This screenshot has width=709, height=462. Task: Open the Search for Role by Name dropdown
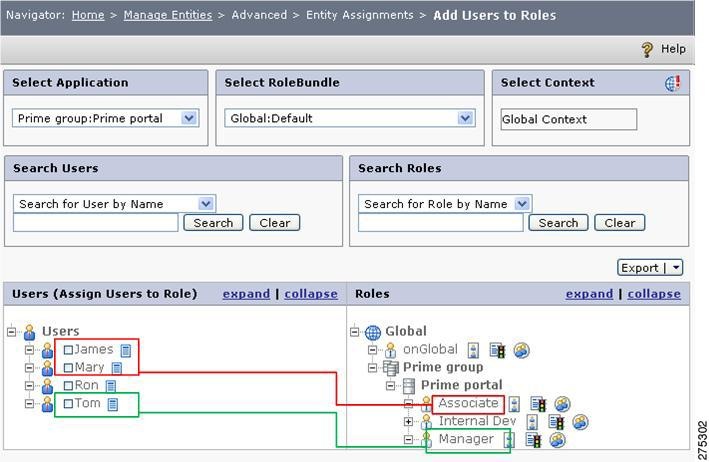[522, 204]
